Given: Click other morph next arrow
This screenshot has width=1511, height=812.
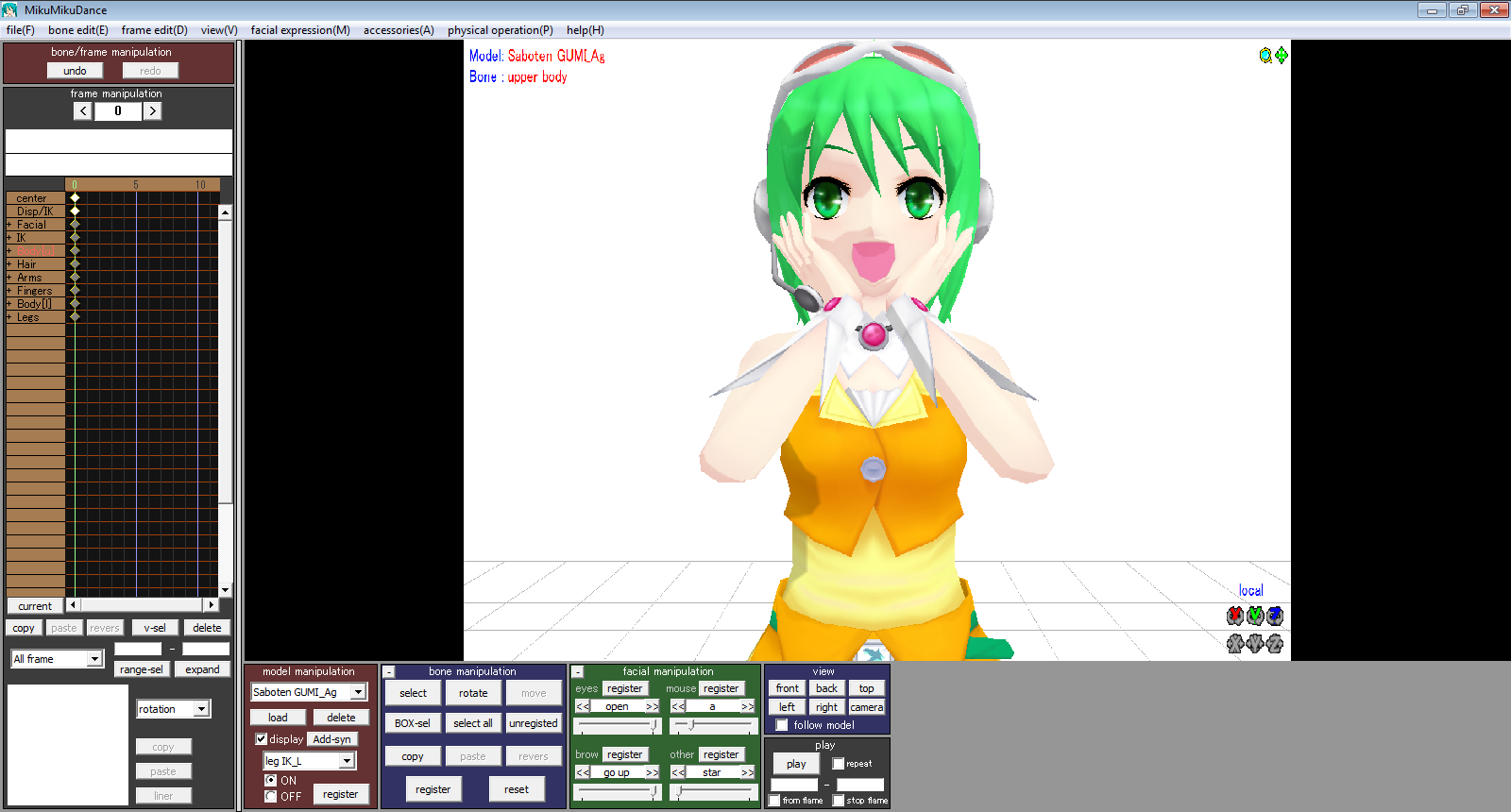Looking at the screenshot, I should [x=747, y=772].
